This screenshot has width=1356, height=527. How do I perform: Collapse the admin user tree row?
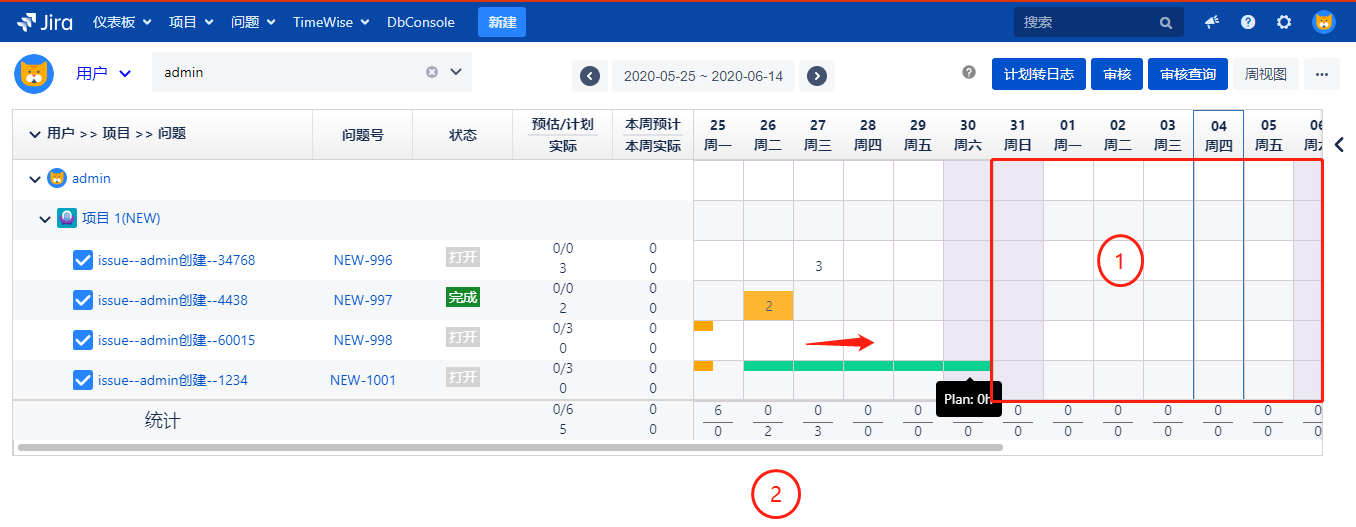pyautogui.click(x=36, y=179)
